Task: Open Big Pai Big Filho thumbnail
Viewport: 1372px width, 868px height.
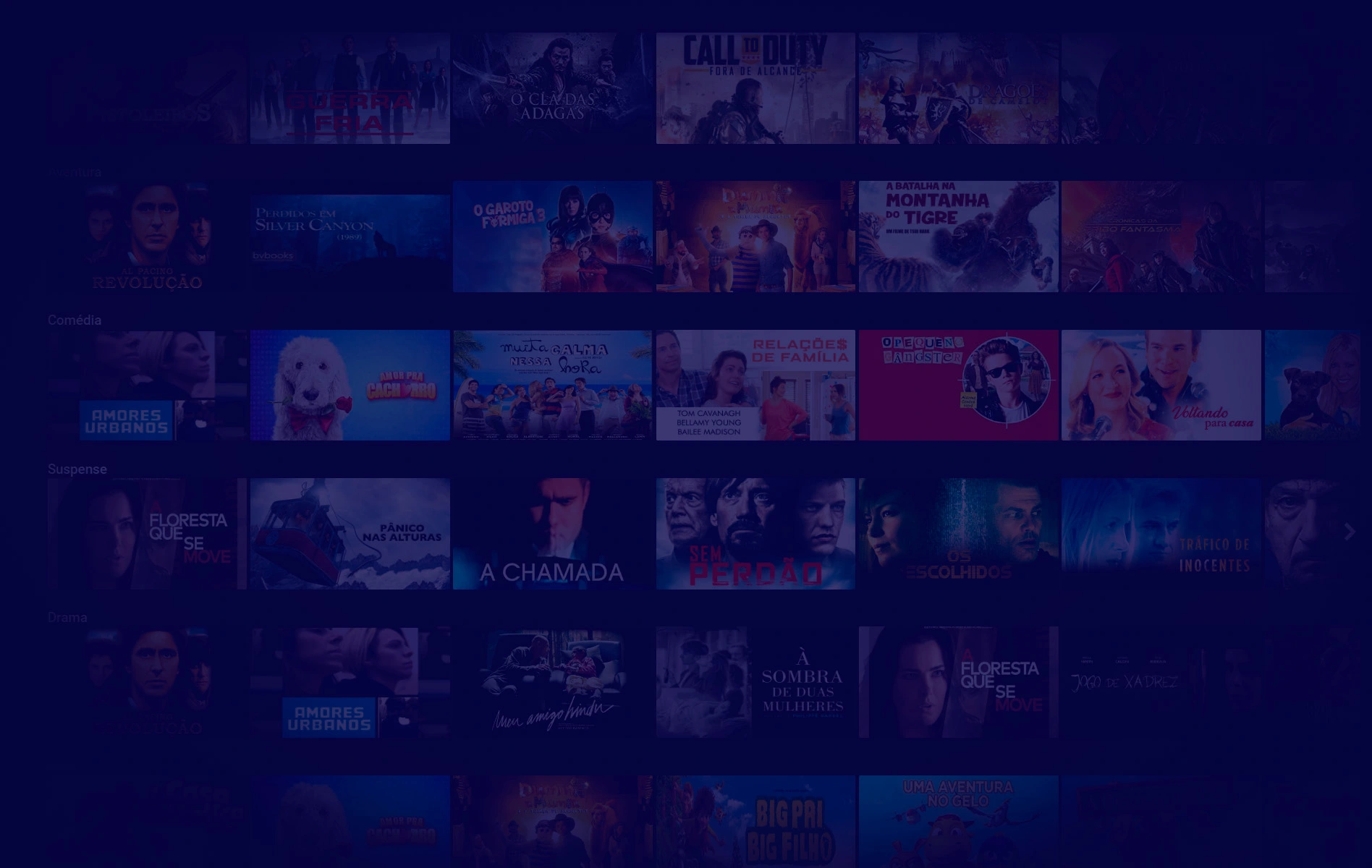Action: (755, 822)
